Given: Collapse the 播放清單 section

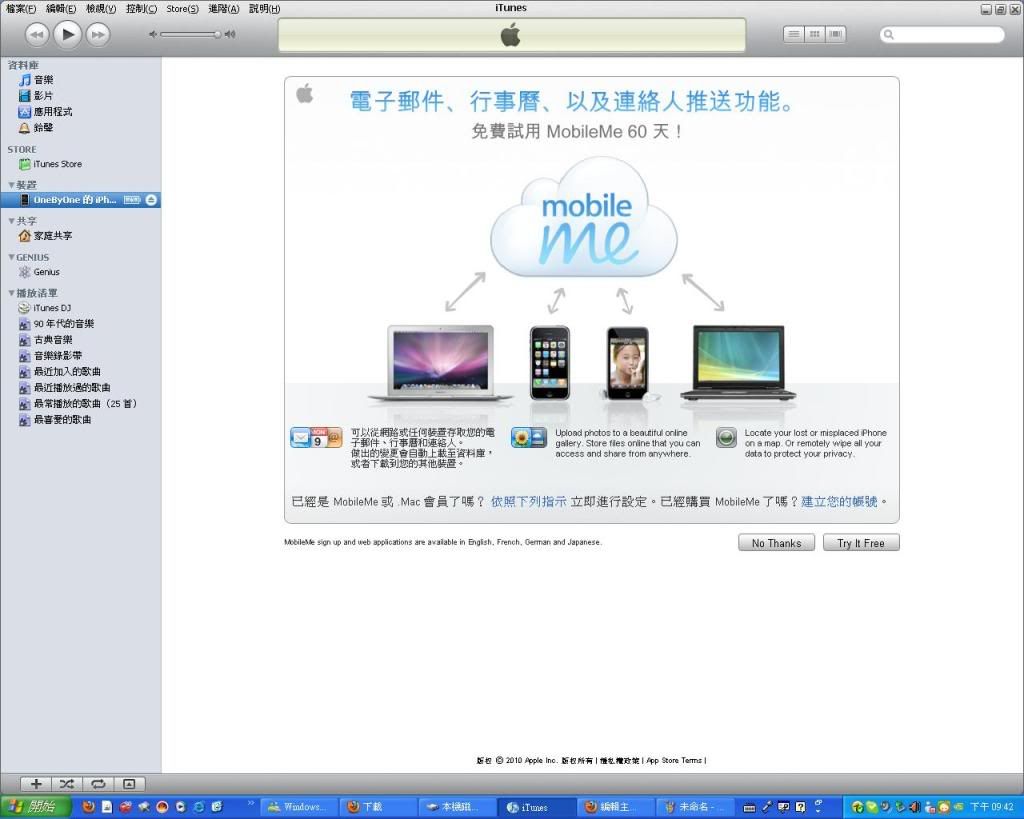Looking at the screenshot, I should point(12,293).
